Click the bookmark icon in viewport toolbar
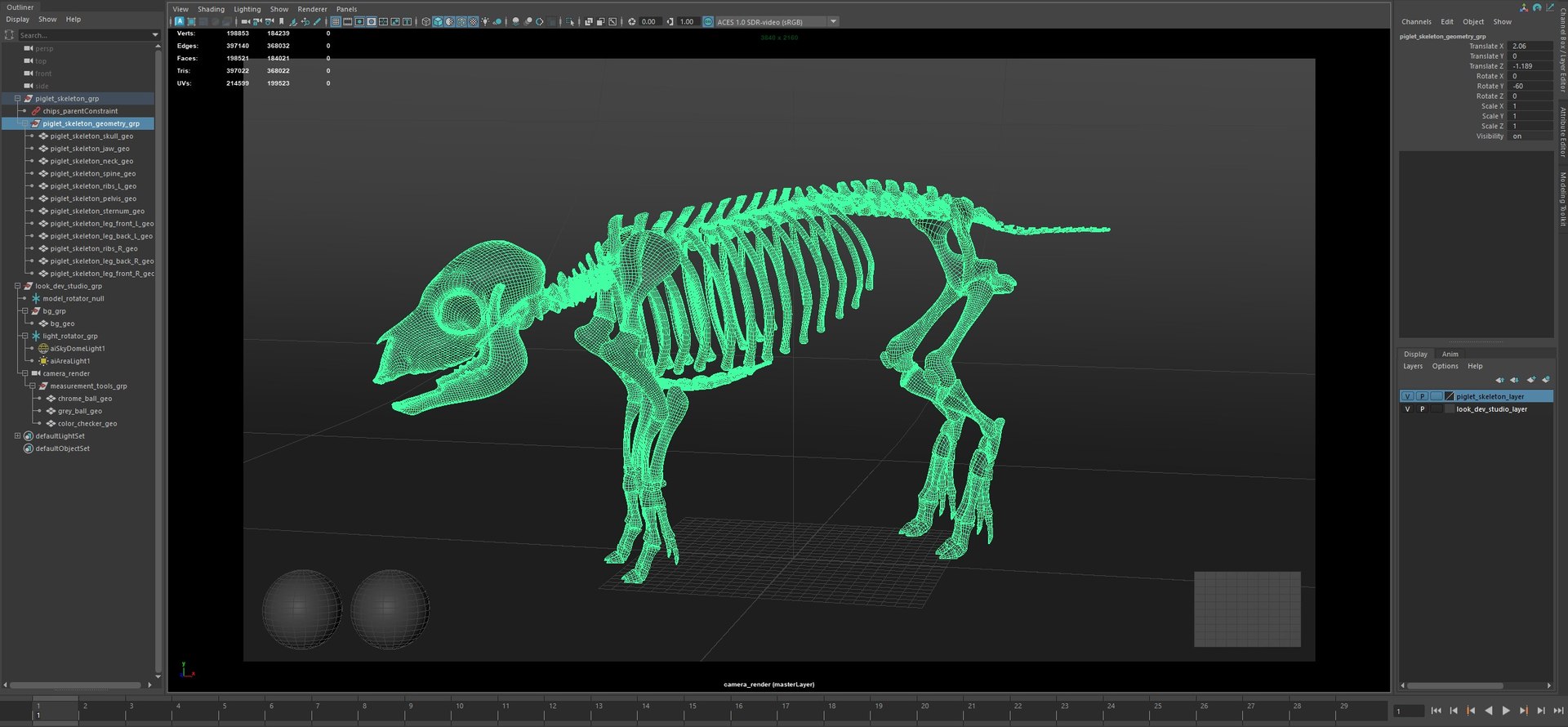 (x=282, y=22)
